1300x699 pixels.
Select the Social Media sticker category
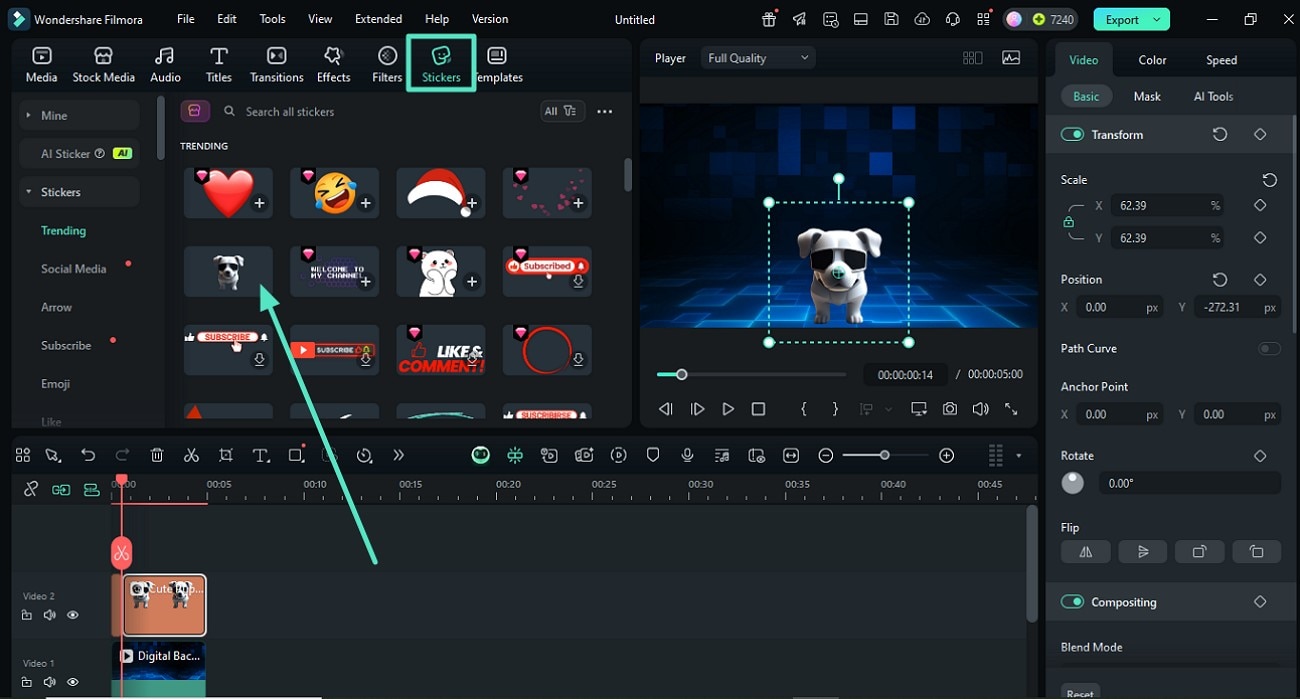coord(74,269)
